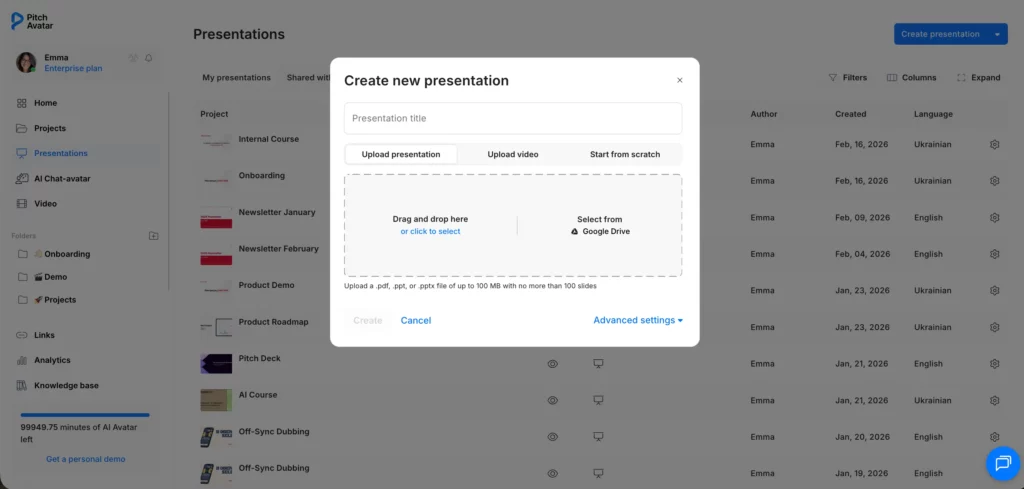Image resolution: width=1024 pixels, height=489 pixels.
Task: Click the Presentation title input field
Action: pos(513,118)
